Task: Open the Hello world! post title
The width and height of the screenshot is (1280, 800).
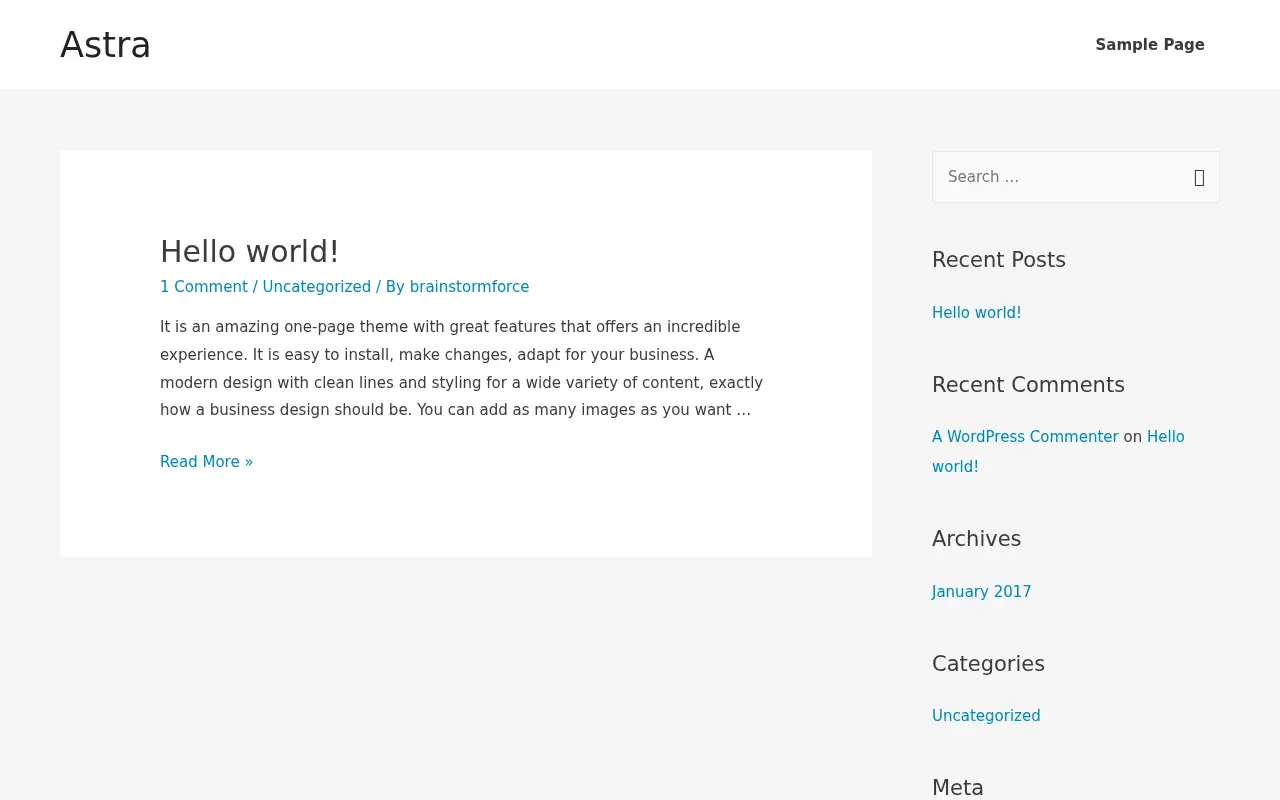Action: [250, 251]
